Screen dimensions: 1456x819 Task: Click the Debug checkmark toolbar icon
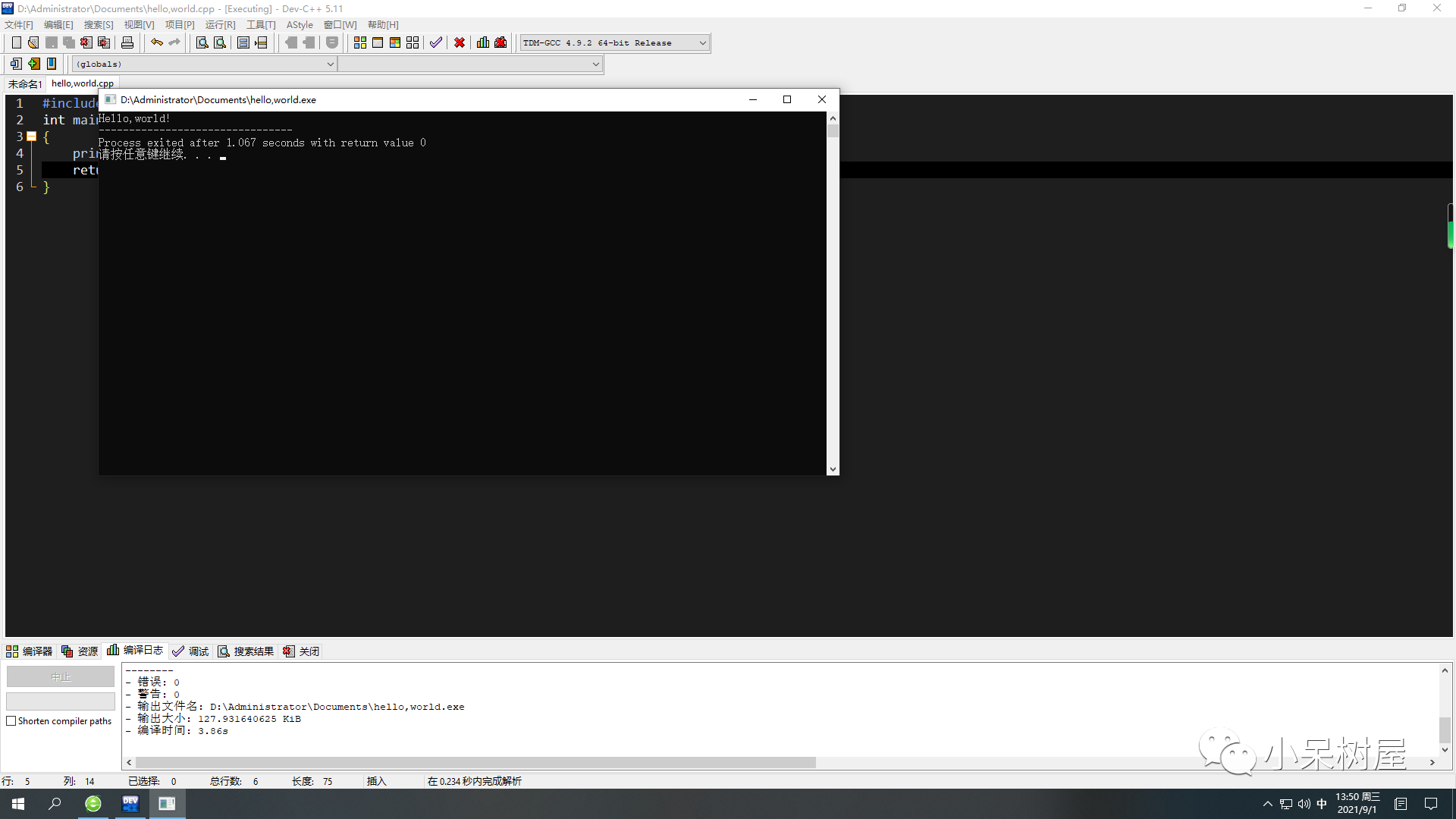(x=435, y=42)
